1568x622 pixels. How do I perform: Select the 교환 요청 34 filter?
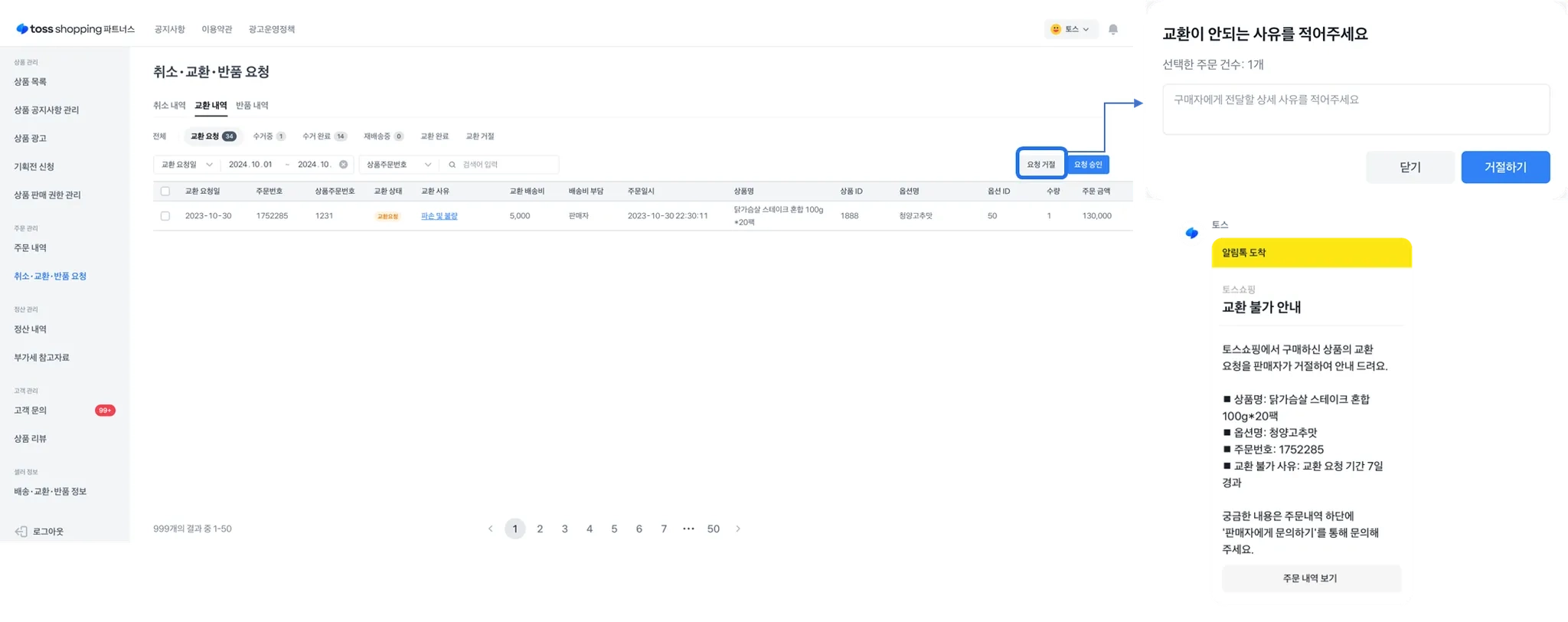(213, 136)
